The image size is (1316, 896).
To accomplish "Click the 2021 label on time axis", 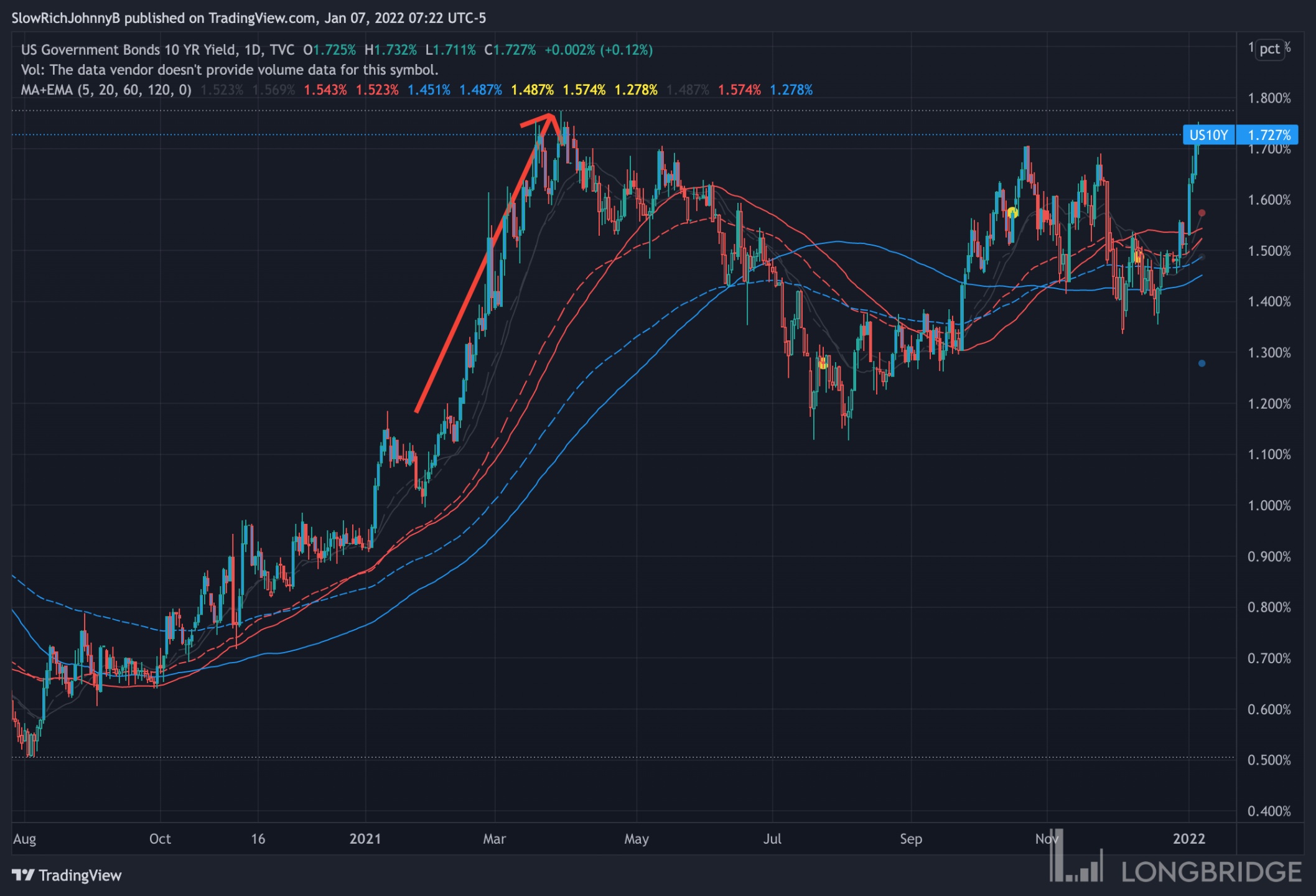I will tap(365, 839).
